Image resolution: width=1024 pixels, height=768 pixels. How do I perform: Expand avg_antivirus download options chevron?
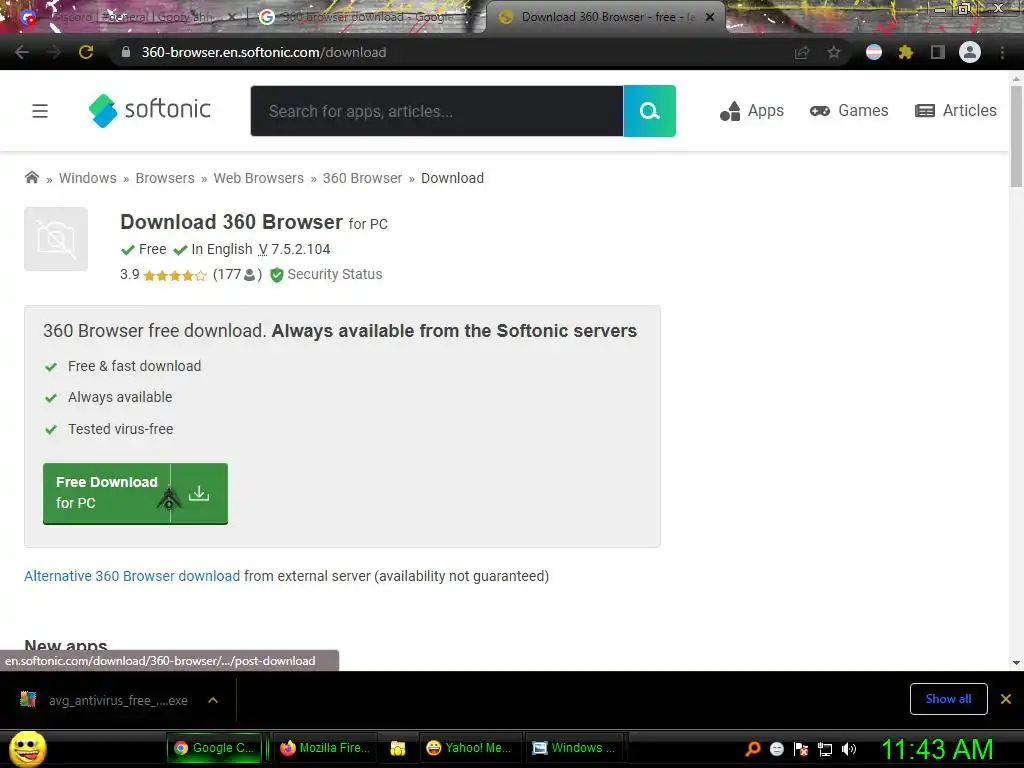(x=213, y=700)
